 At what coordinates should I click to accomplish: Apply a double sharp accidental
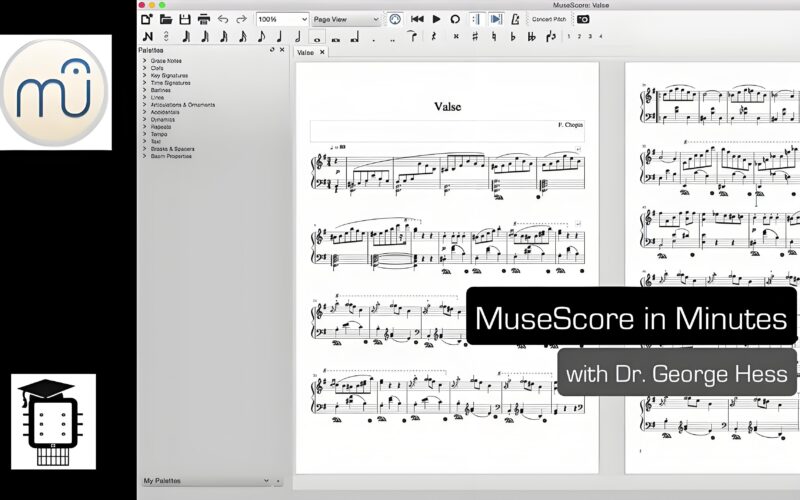pyautogui.click(x=456, y=36)
